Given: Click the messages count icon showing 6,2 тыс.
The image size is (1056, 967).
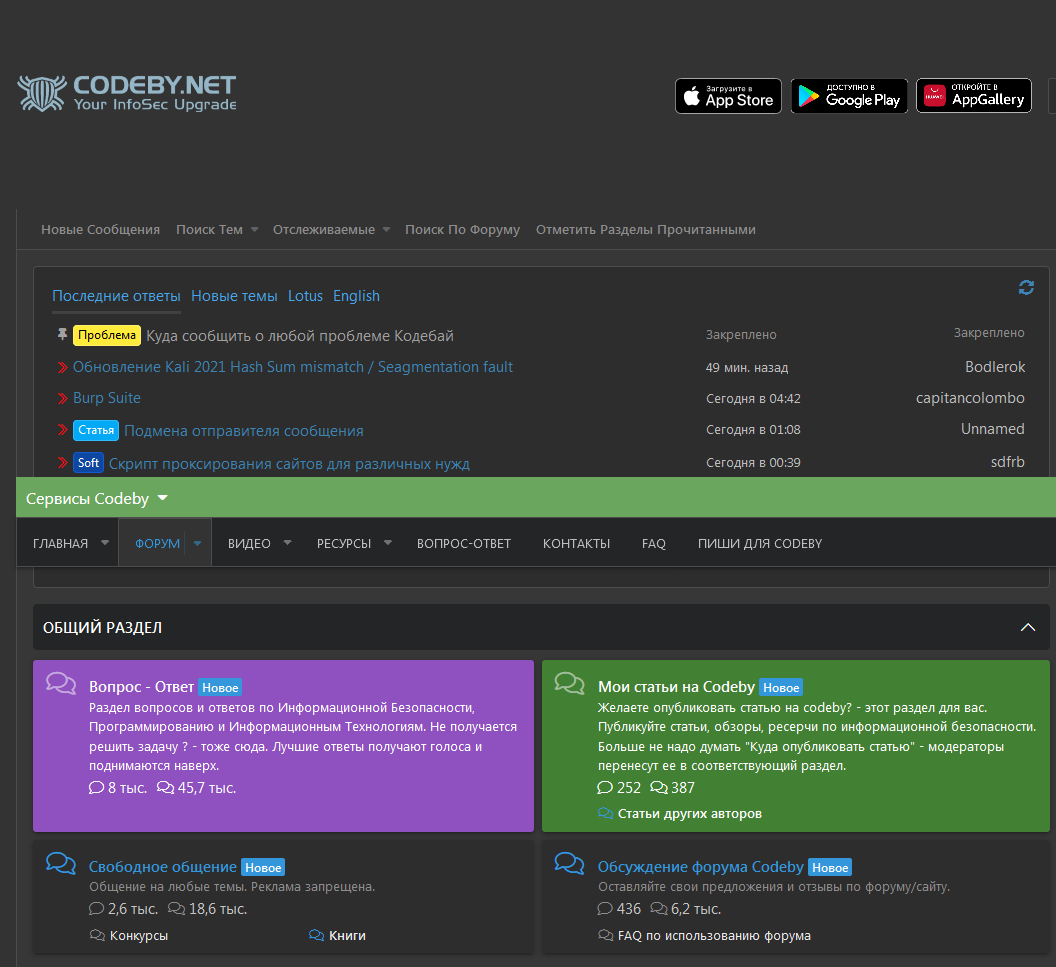Looking at the screenshot, I should [659, 909].
